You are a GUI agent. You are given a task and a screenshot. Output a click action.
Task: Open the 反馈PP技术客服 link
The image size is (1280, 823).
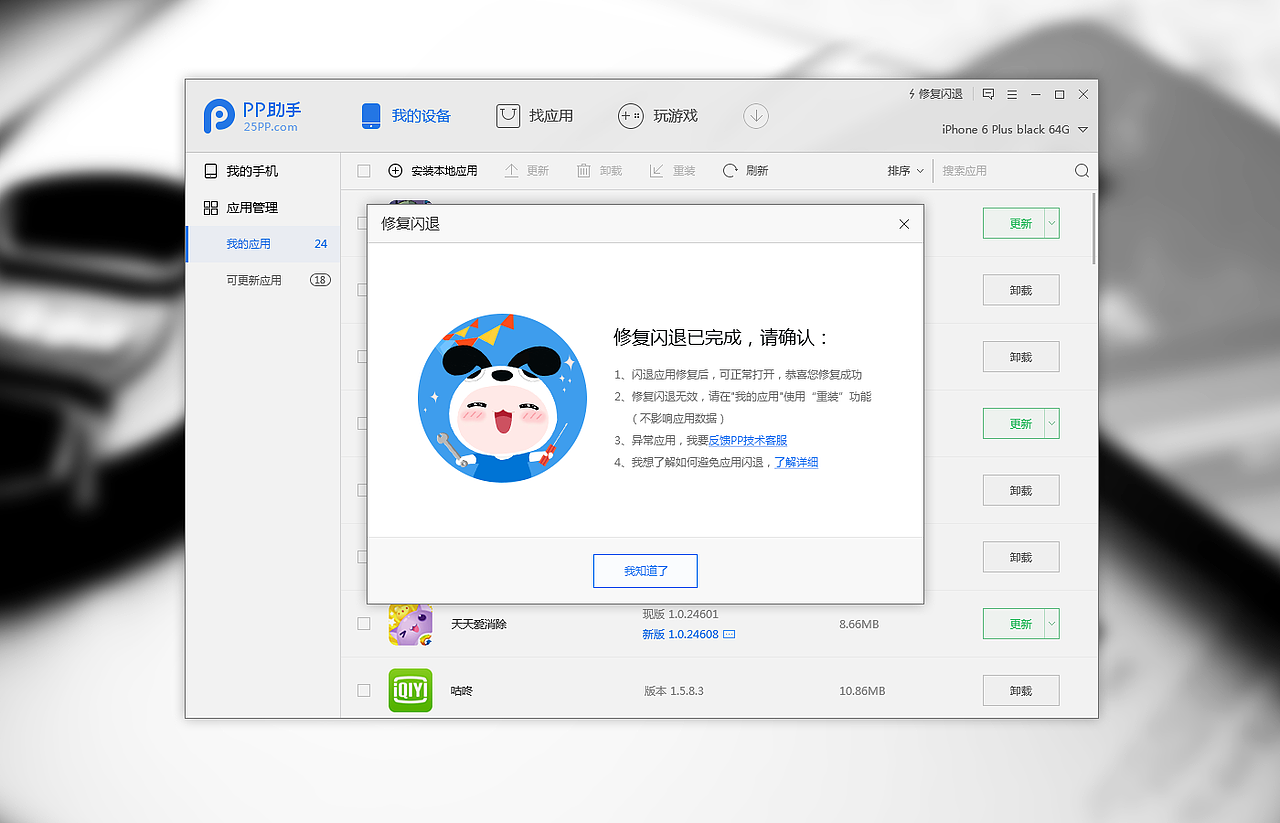point(748,440)
